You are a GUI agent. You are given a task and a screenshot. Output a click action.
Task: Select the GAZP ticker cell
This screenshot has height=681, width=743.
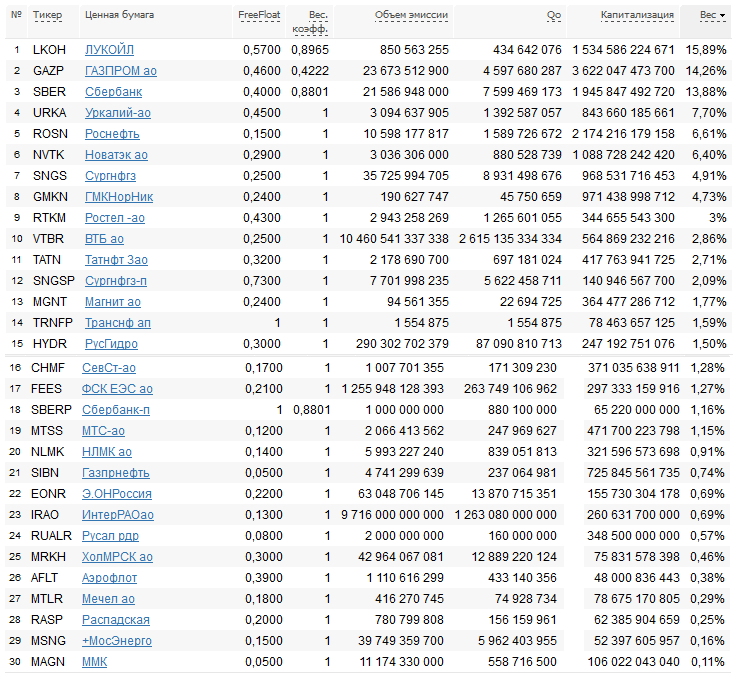(x=48, y=71)
